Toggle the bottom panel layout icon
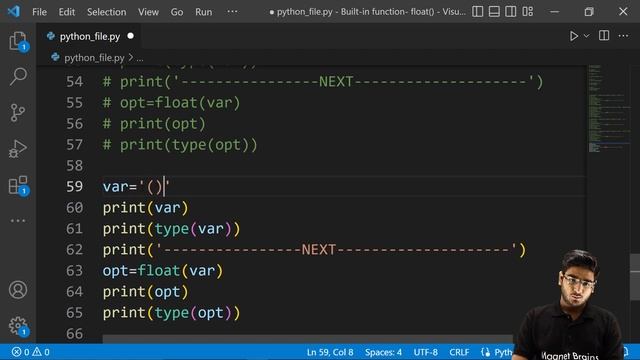 [494, 11]
